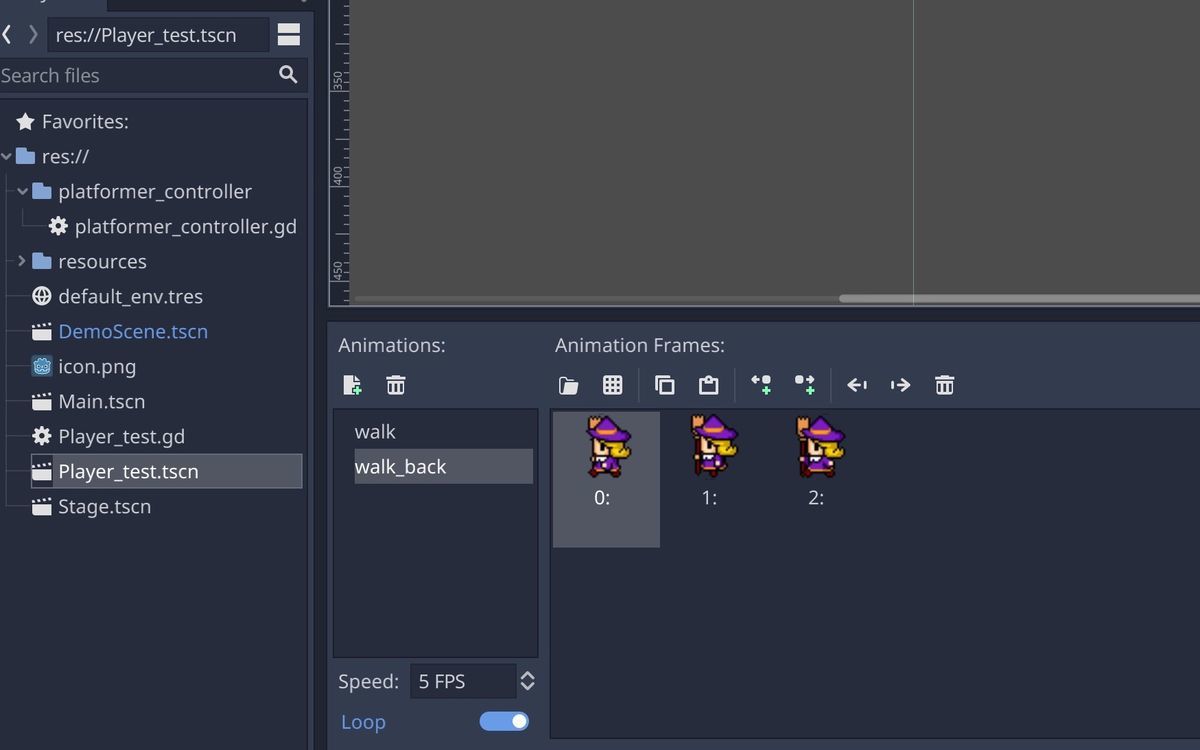Delete the selected frame from walk_back
This screenshot has width=1200, height=750.
(944, 385)
